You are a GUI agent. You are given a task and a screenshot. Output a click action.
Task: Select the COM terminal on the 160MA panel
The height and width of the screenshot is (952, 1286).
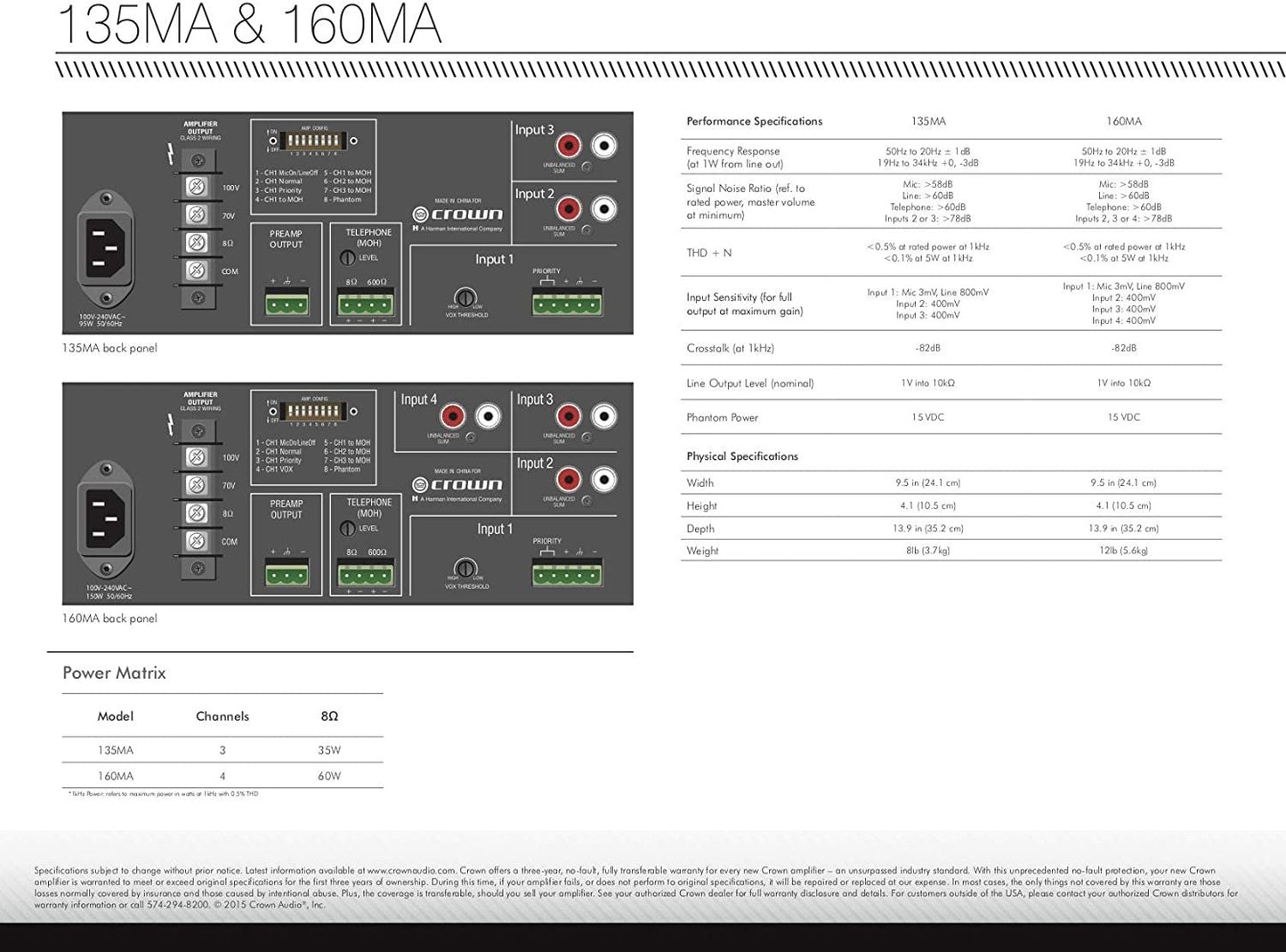click(x=196, y=540)
